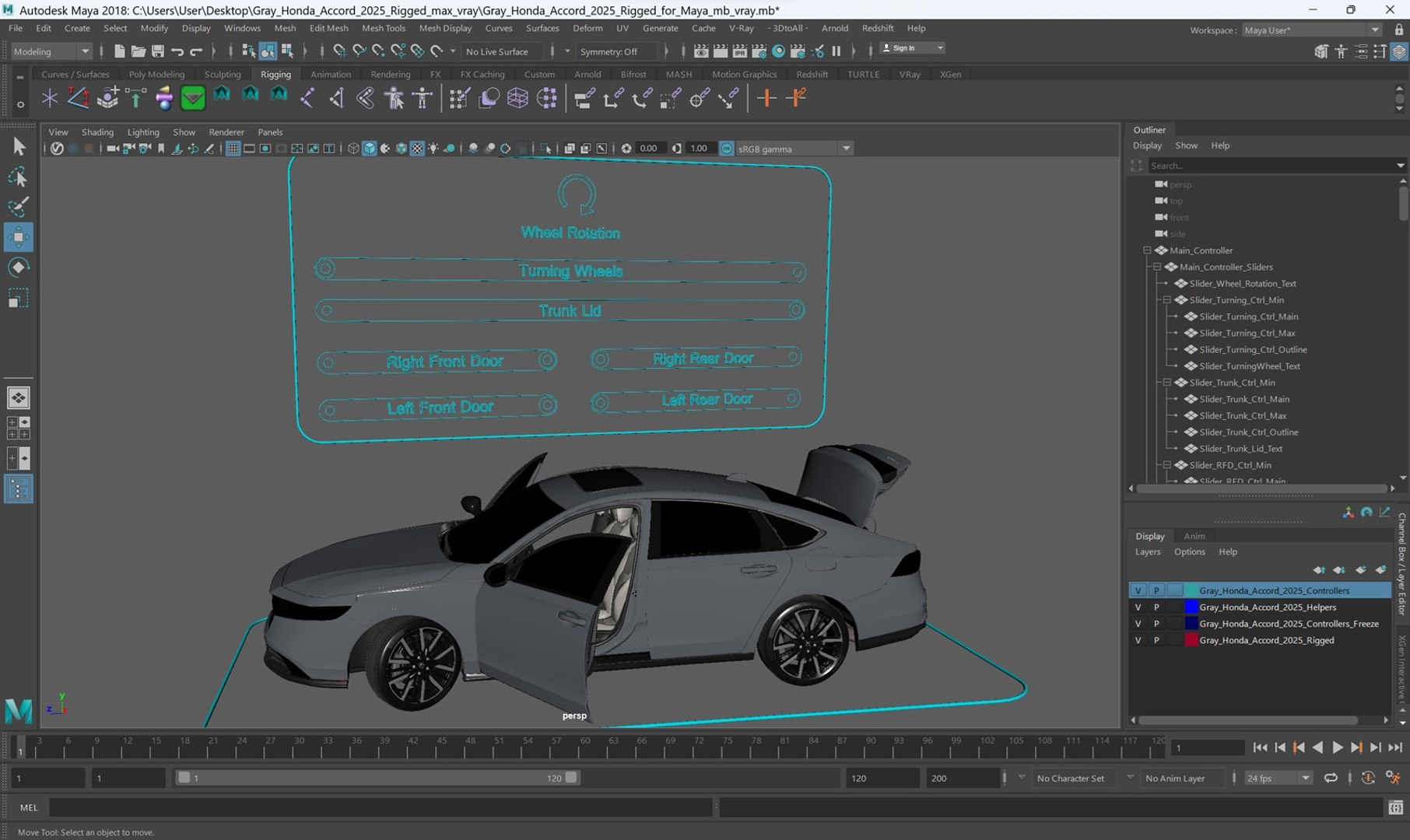Toggle visibility V of Controllers_Freeze layer
This screenshot has width=1410, height=840.
click(x=1138, y=624)
